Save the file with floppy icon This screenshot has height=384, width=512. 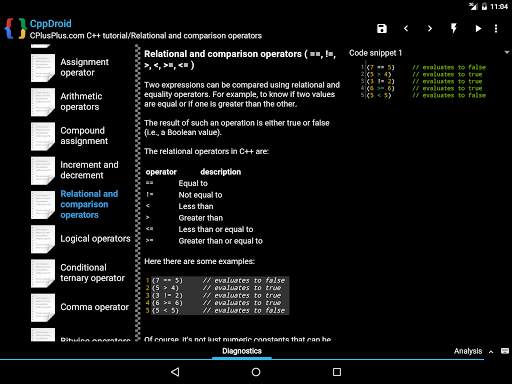click(382, 29)
